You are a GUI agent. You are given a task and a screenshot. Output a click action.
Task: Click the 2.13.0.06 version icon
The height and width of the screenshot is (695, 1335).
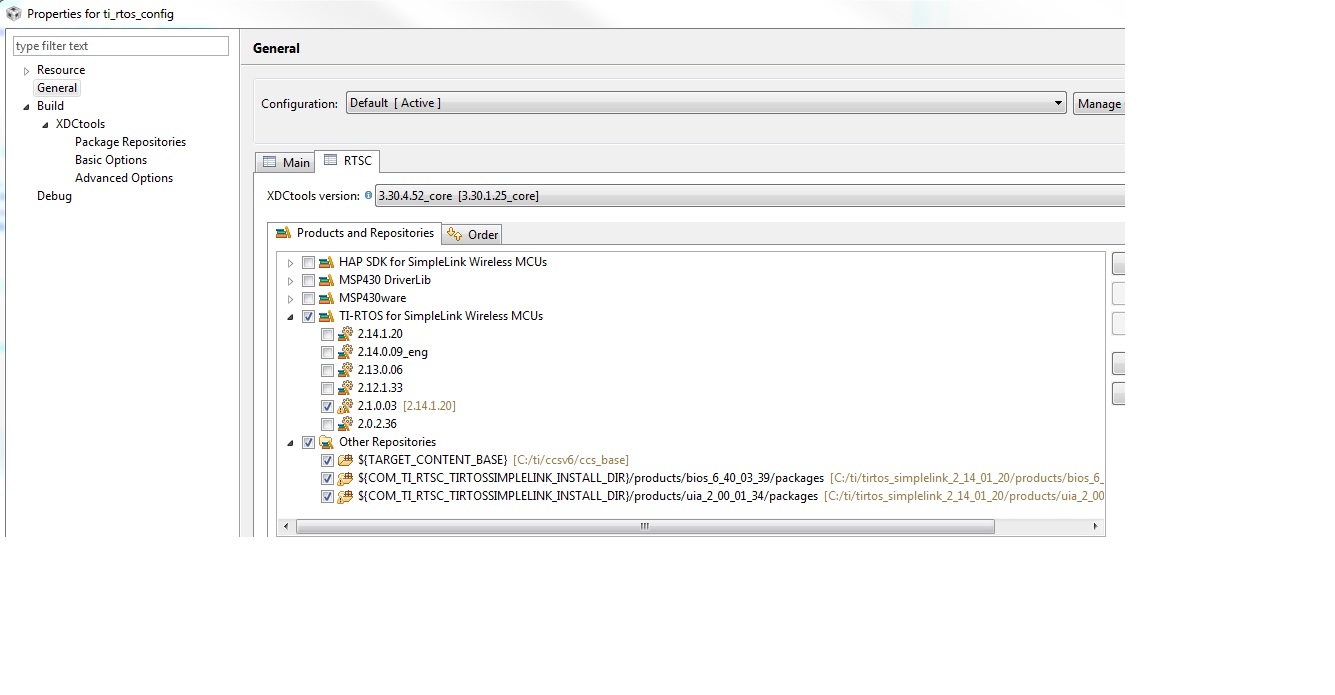click(x=345, y=370)
